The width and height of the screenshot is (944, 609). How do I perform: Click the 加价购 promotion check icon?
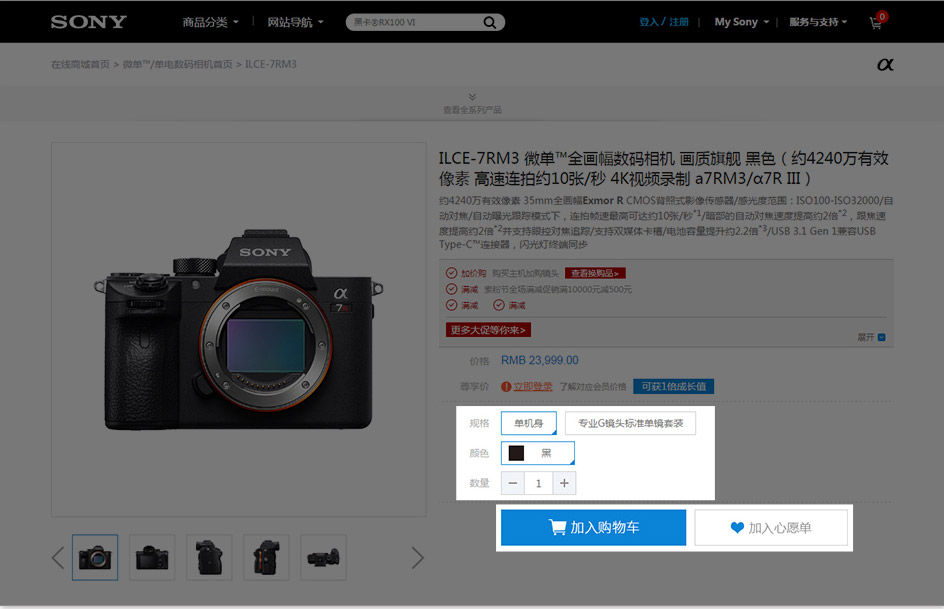[x=452, y=273]
